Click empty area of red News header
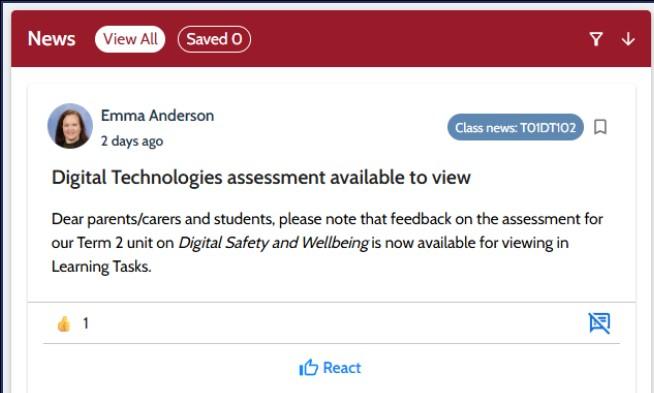654x393 pixels. 417,39
